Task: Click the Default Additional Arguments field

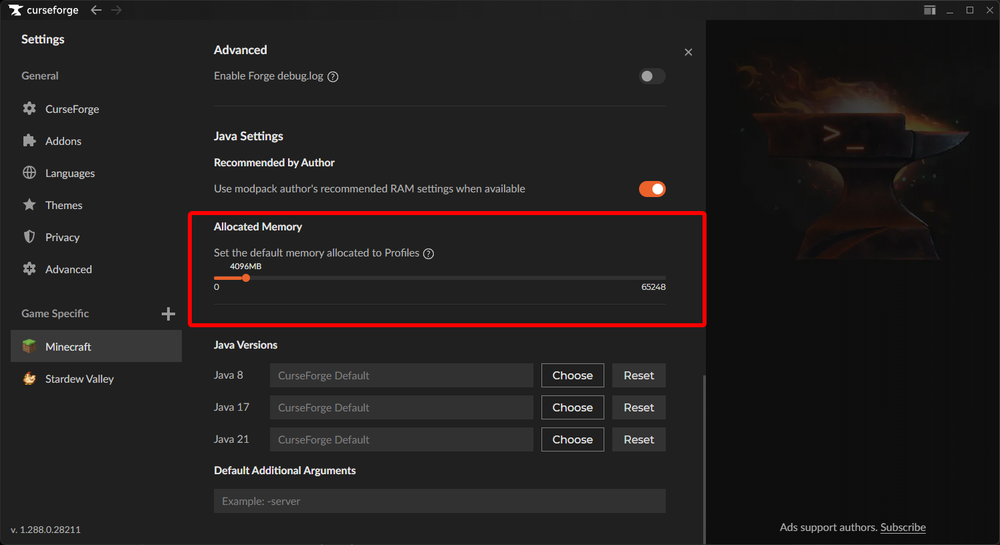Action: pos(439,501)
